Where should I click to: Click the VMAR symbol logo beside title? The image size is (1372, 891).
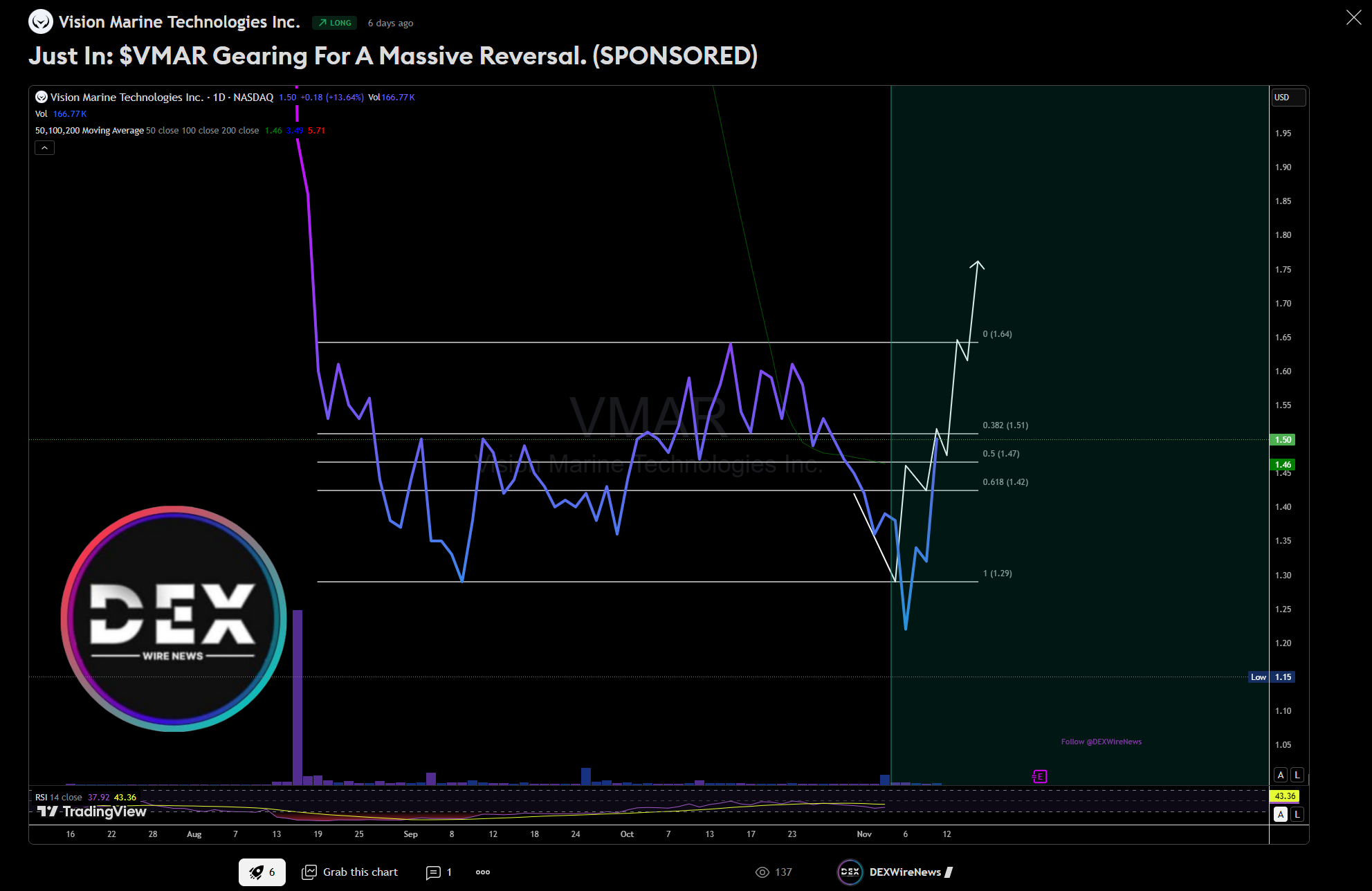41,22
